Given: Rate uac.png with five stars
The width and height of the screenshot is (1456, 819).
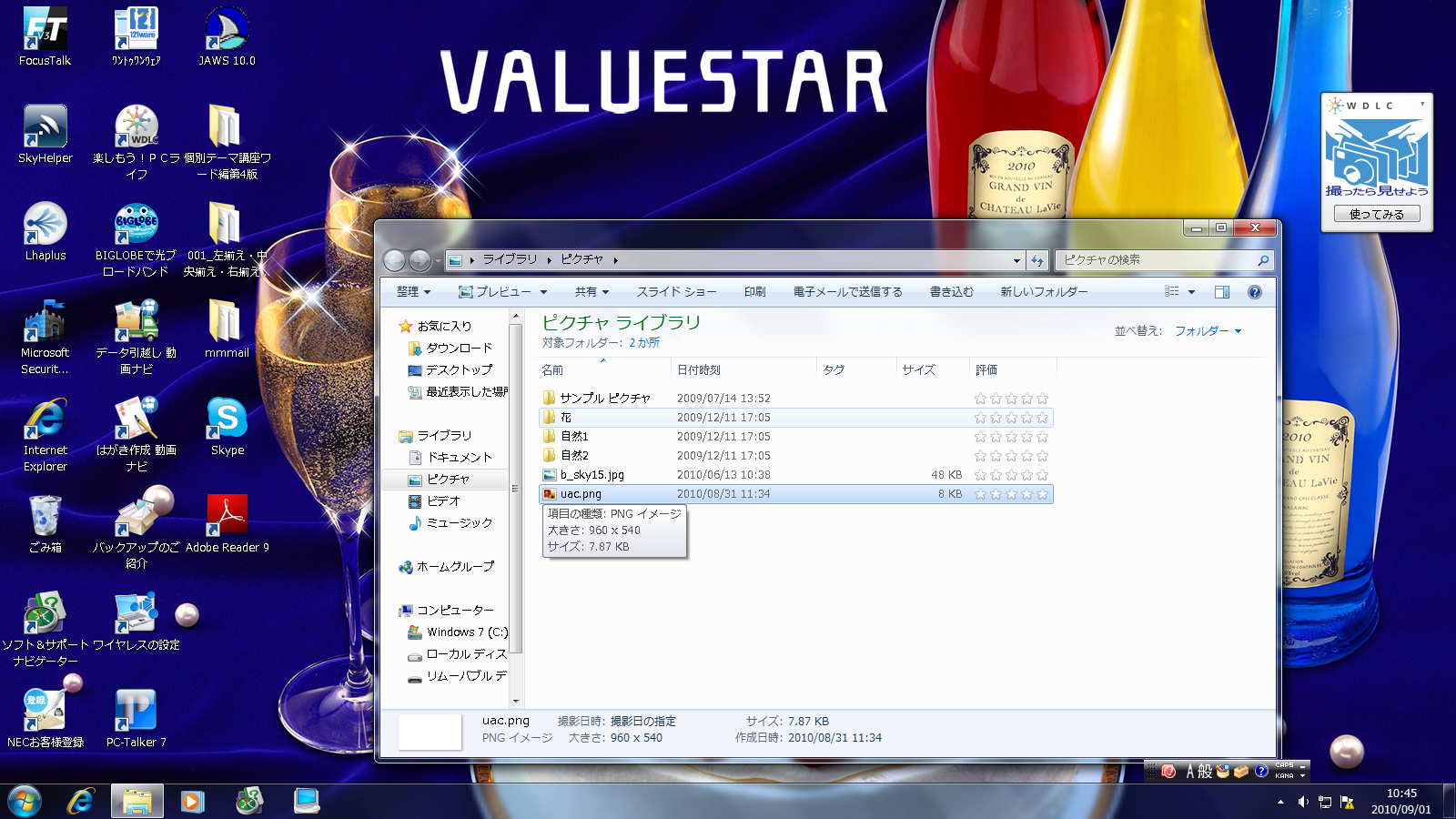Looking at the screenshot, I should click(x=1042, y=494).
